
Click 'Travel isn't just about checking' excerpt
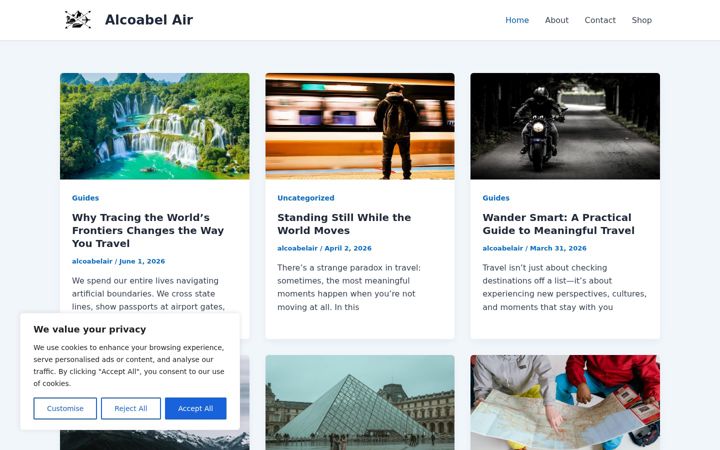[564, 287]
